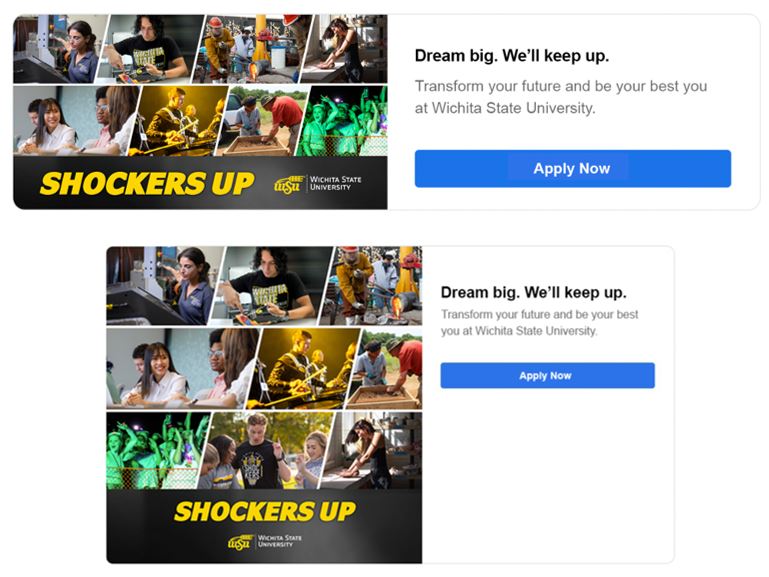Open the bottom ad woman kneading clay photo
This screenshot has height=577, width=769.
pyautogui.click(x=372, y=451)
